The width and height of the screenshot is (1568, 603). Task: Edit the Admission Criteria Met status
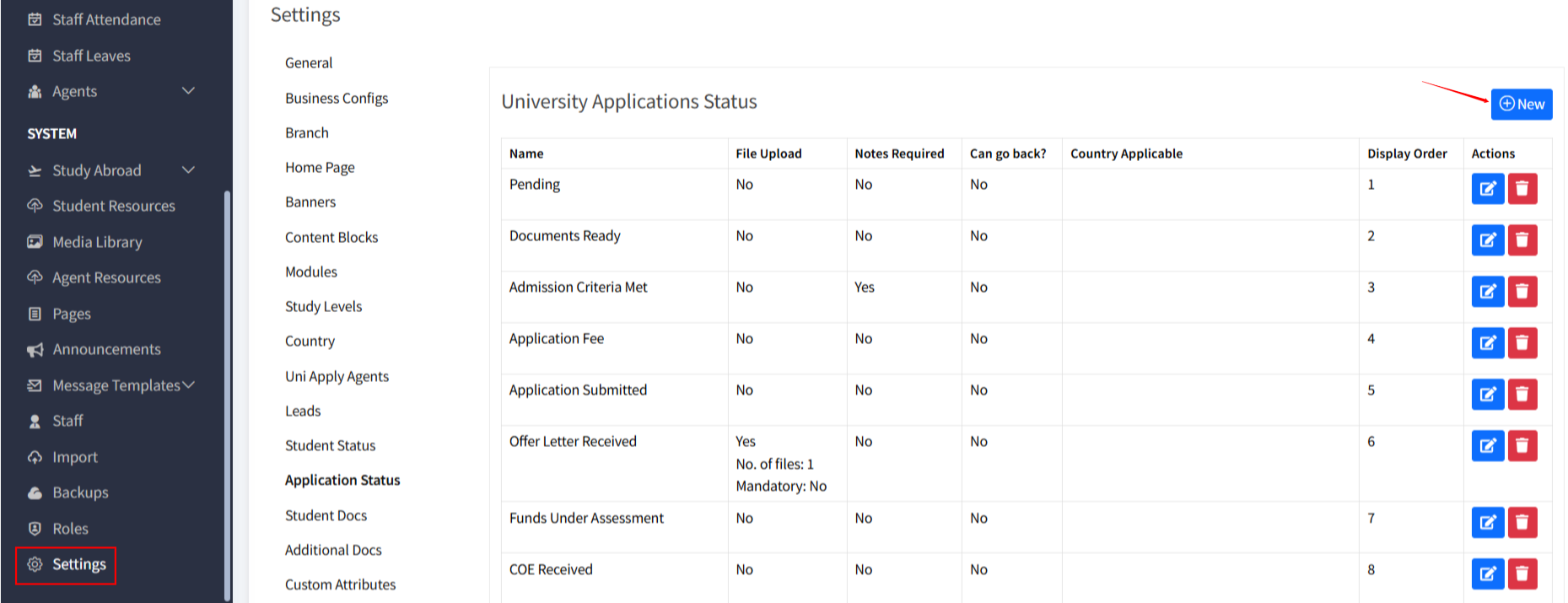1487,292
